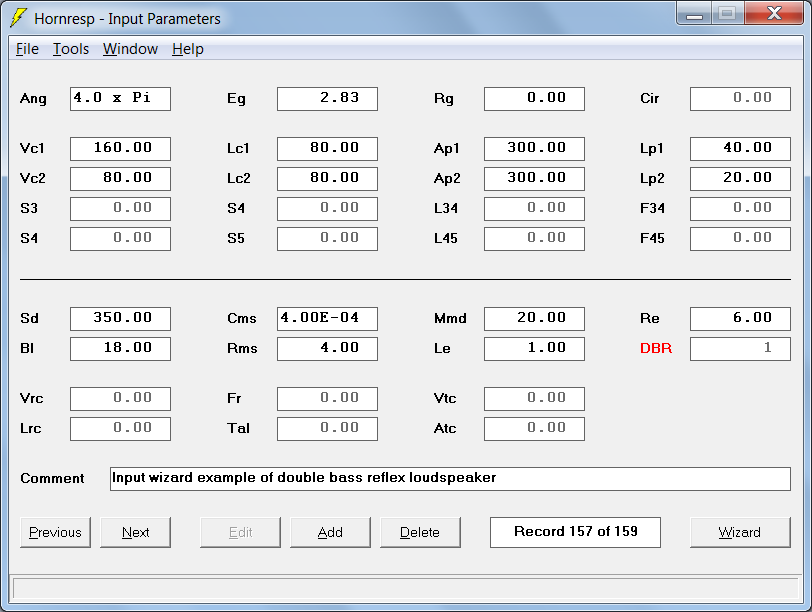This screenshot has height=612, width=812.
Task: Click the Lc2 input field
Action: click(x=327, y=179)
